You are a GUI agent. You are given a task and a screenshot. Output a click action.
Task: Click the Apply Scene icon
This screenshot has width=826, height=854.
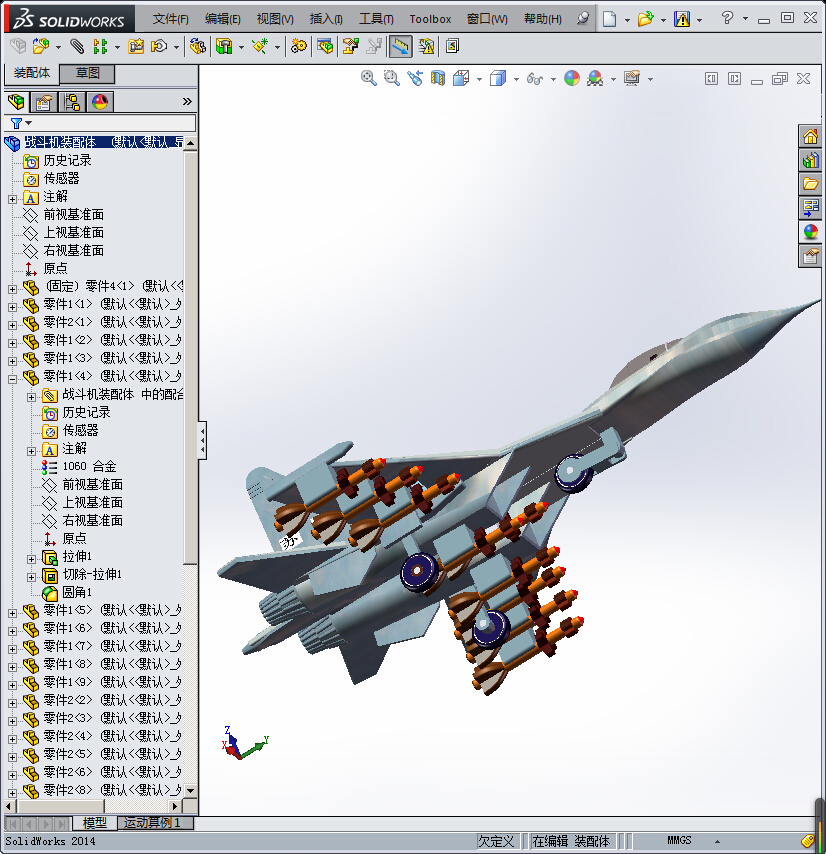click(x=595, y=78)
